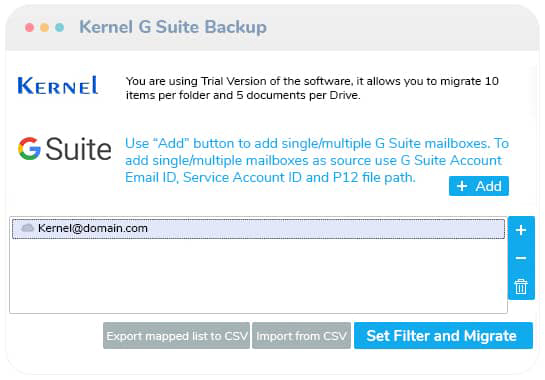Screen dimensions: 545x380
Task: Click the blue Add button
Action: coord(479,186)
